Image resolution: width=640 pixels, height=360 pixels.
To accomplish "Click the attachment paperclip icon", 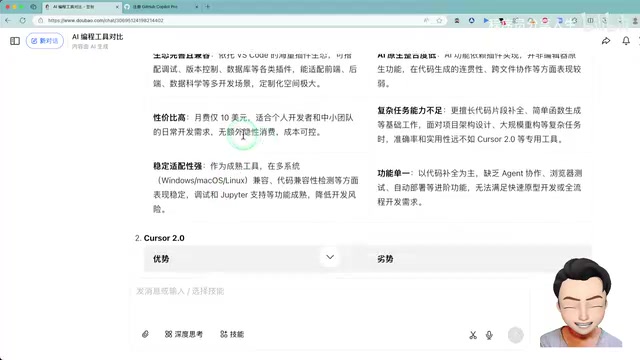I will point(145,334).
